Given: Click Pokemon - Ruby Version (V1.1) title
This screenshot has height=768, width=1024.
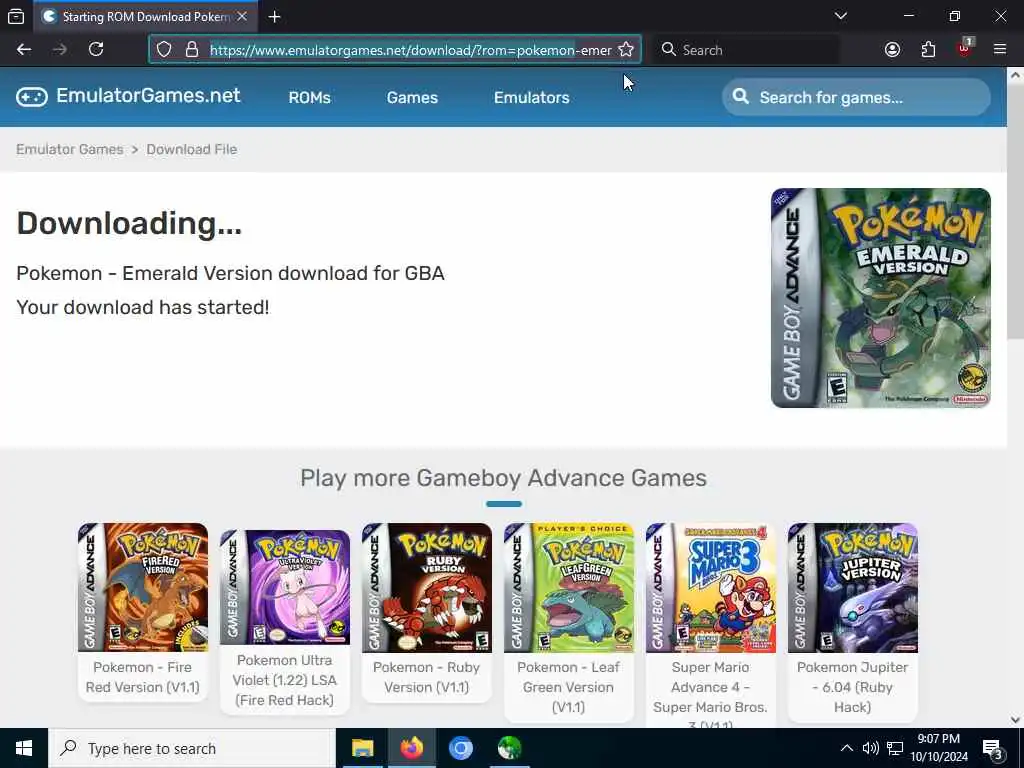Looking at the screenshot, I should [x=426, y=677].
